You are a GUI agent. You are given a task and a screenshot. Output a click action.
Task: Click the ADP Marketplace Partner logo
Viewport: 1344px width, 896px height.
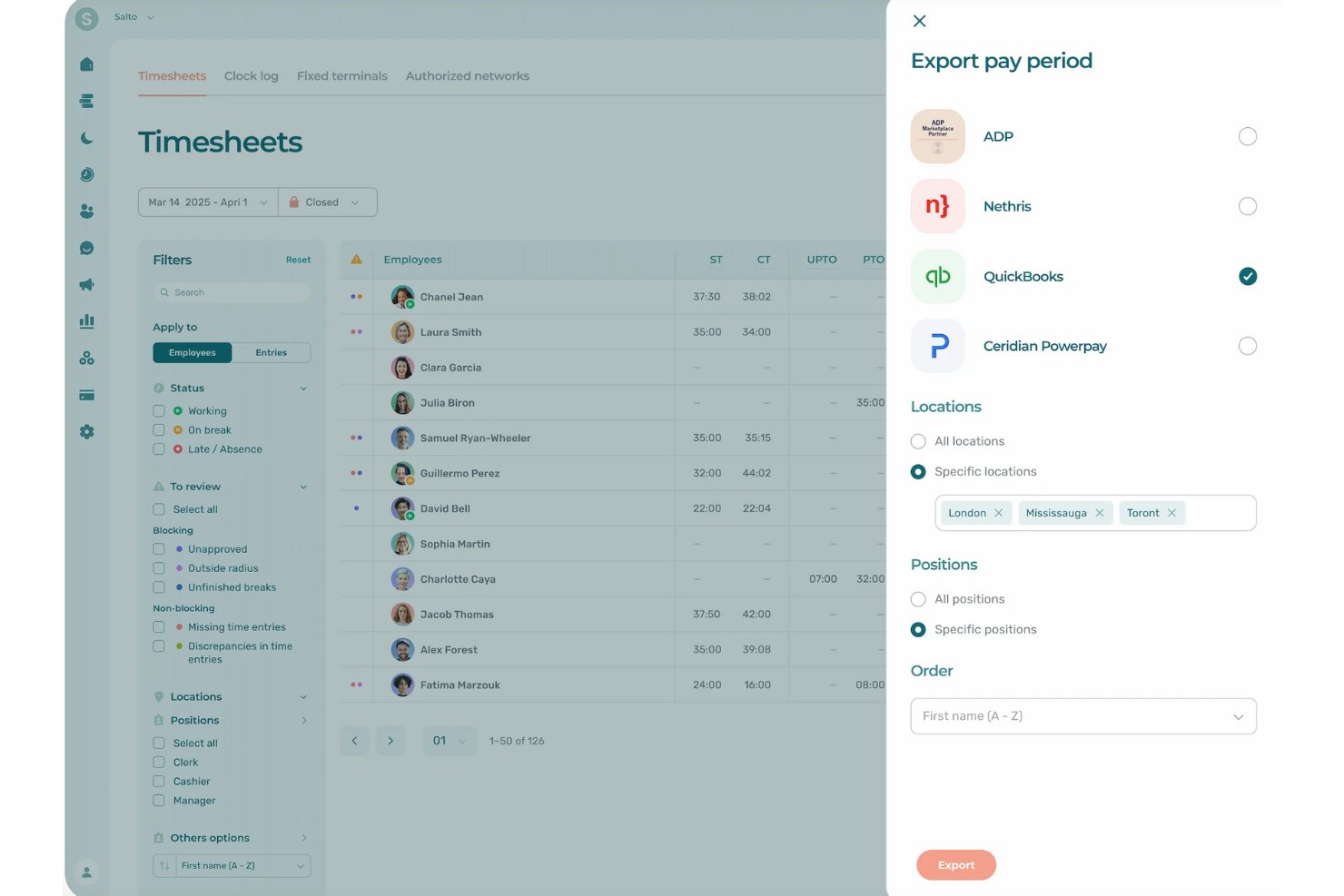point(938,136)
